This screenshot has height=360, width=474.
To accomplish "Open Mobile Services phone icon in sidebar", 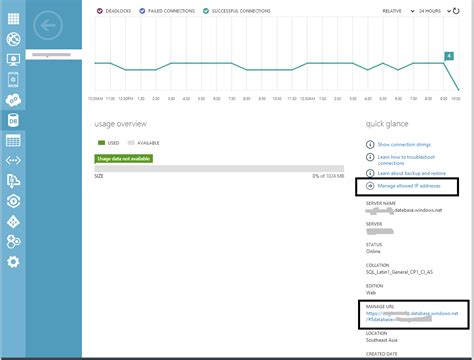I will pyautogui.click(x=13, y=80).
